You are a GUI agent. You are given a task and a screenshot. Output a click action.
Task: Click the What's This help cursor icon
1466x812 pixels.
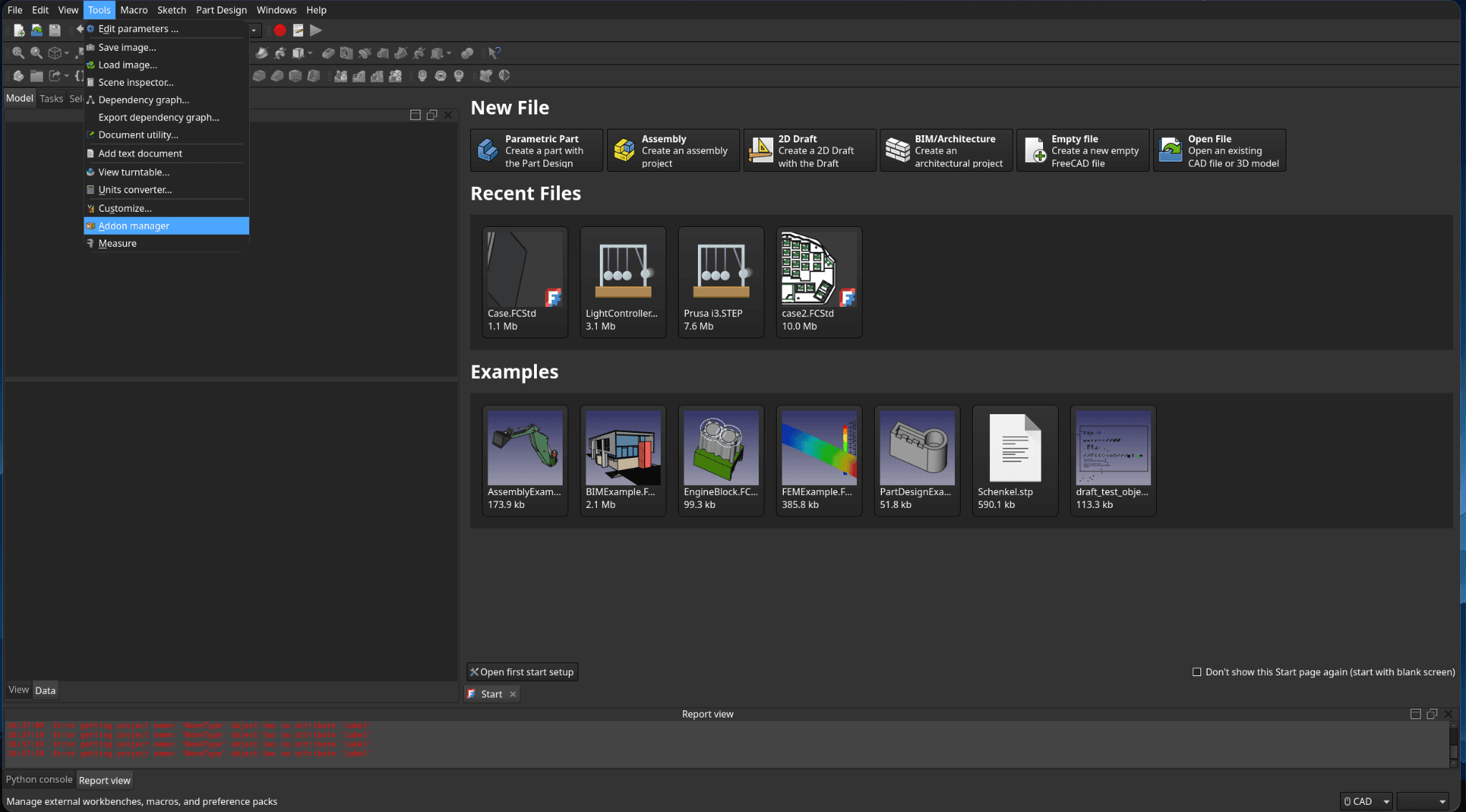(x=495, y=53)
